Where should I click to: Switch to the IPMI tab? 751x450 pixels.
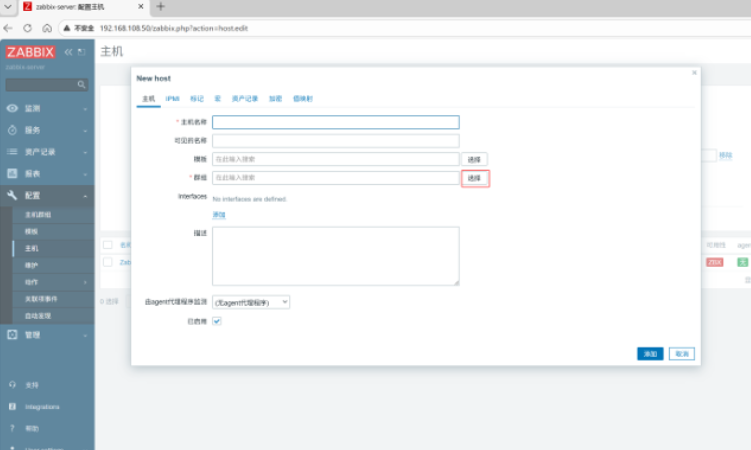(x=172, y=99)
